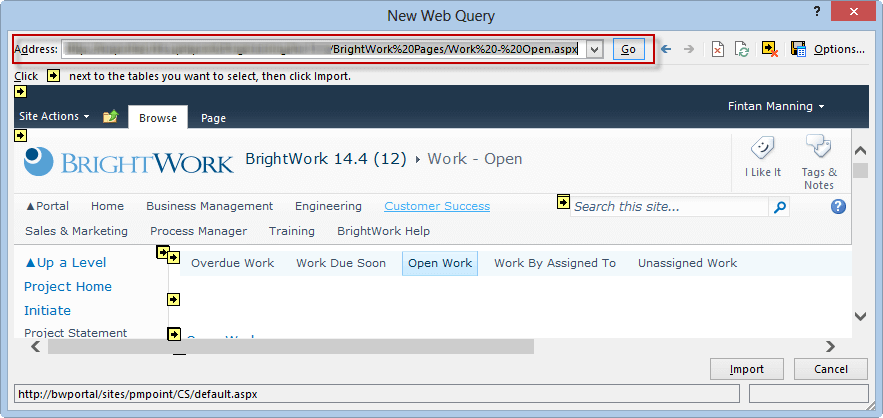The width and height of the screenshot is (883, 418).
Task: Select the Unassigned Work view
Action: tap(687, 263)
